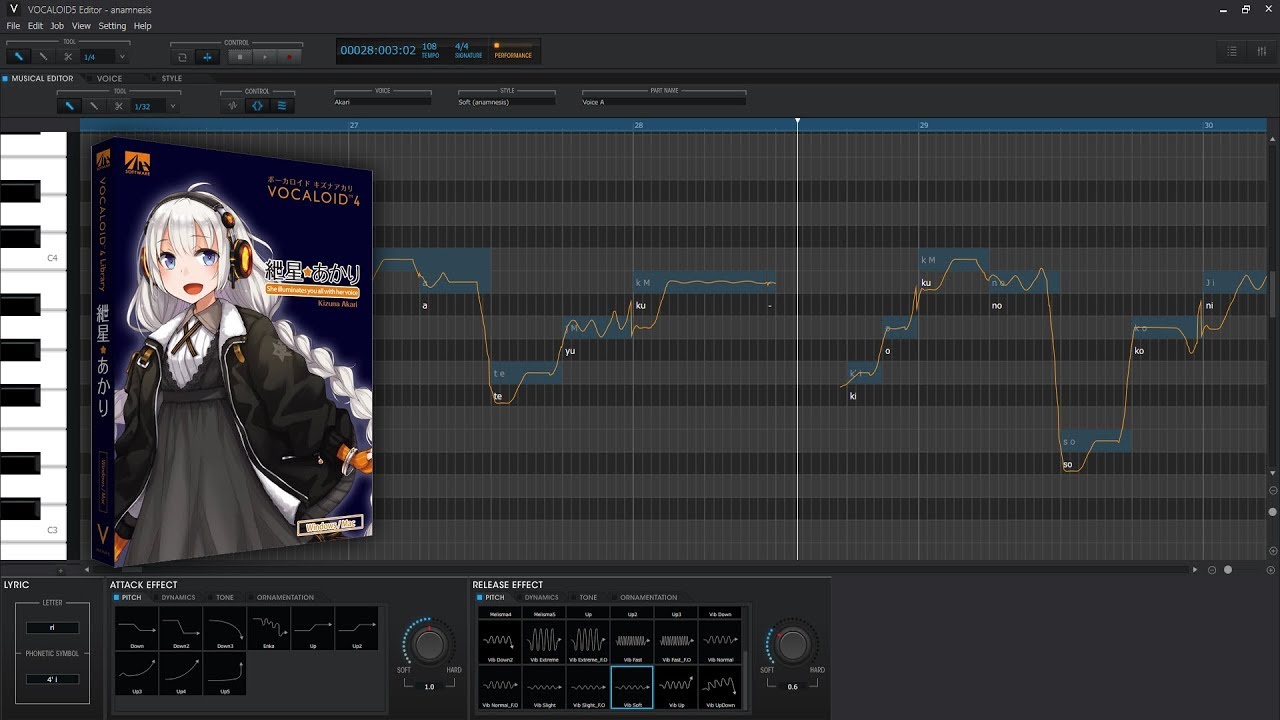
Task: Toggle the wavy lines icon in editor Control
Action: click(x=282, y=105)
